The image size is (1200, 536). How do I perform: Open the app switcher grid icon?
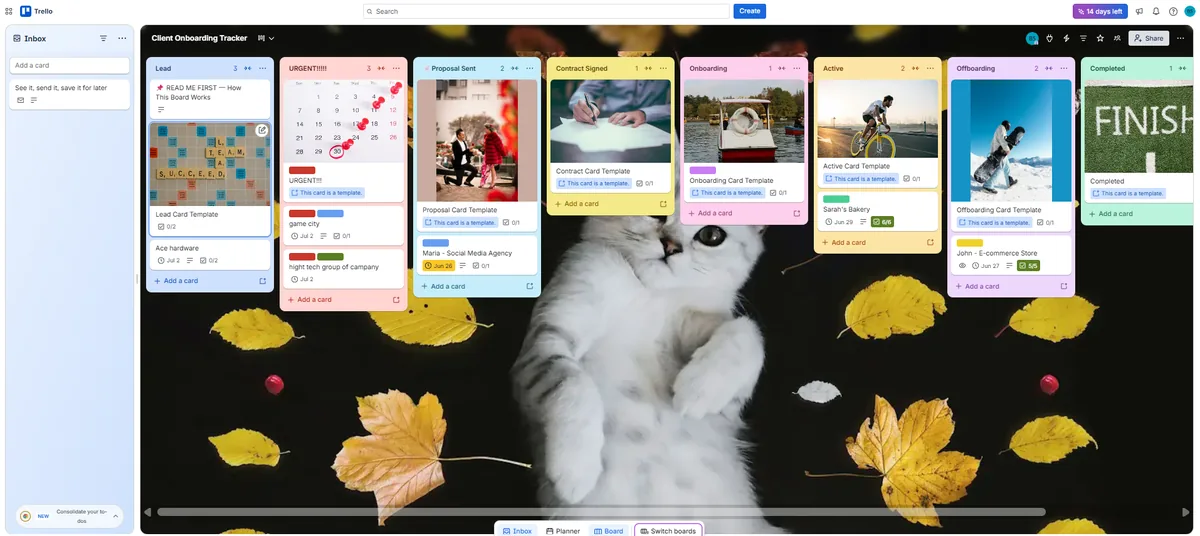point(8,11)
